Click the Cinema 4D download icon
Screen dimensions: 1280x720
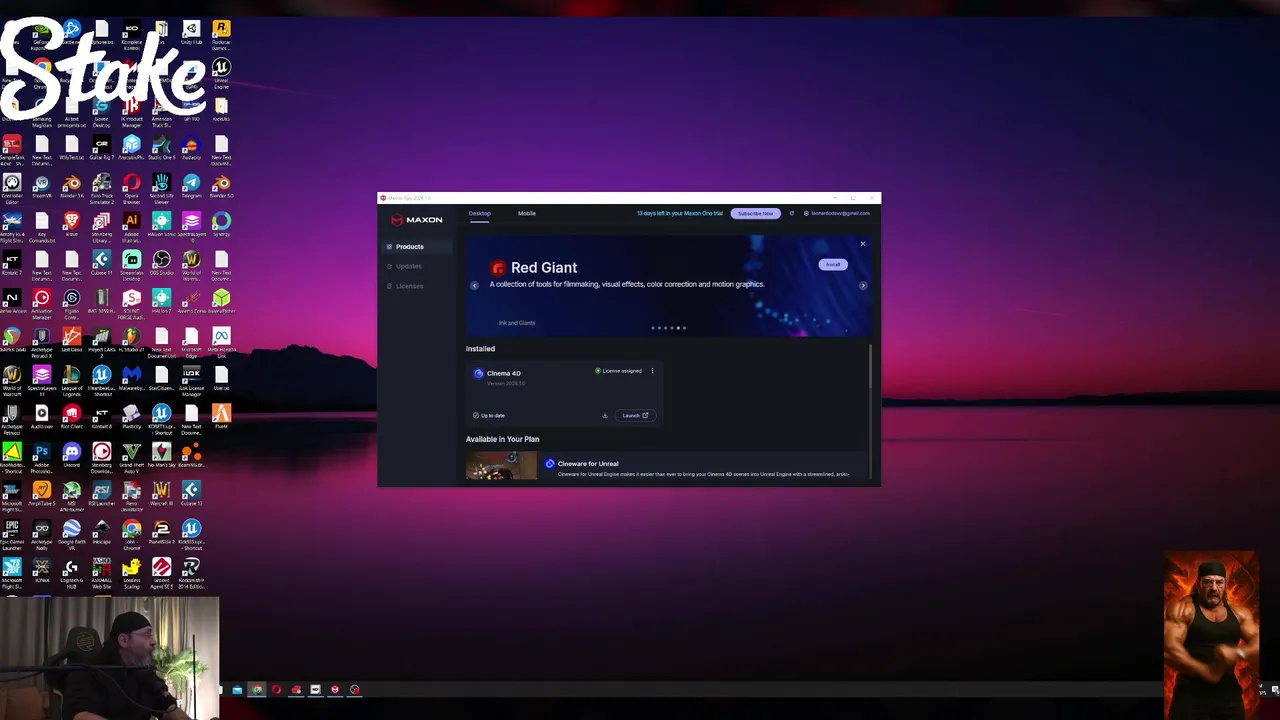(x=605, y=415)
